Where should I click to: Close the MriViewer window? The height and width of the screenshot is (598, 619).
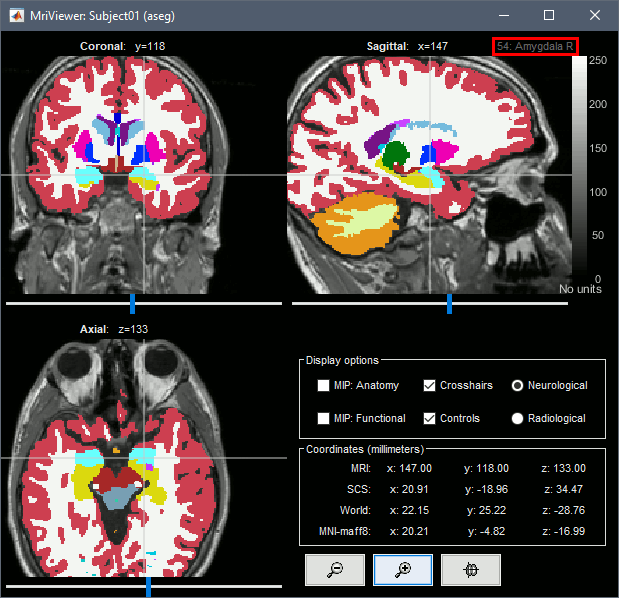[594, 16]
